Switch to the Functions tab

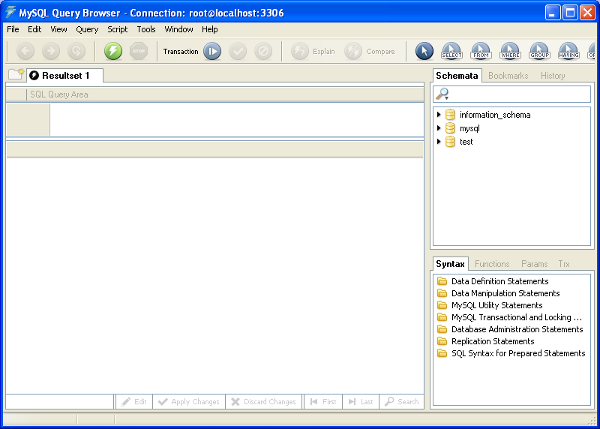click(x=492, y=264)
